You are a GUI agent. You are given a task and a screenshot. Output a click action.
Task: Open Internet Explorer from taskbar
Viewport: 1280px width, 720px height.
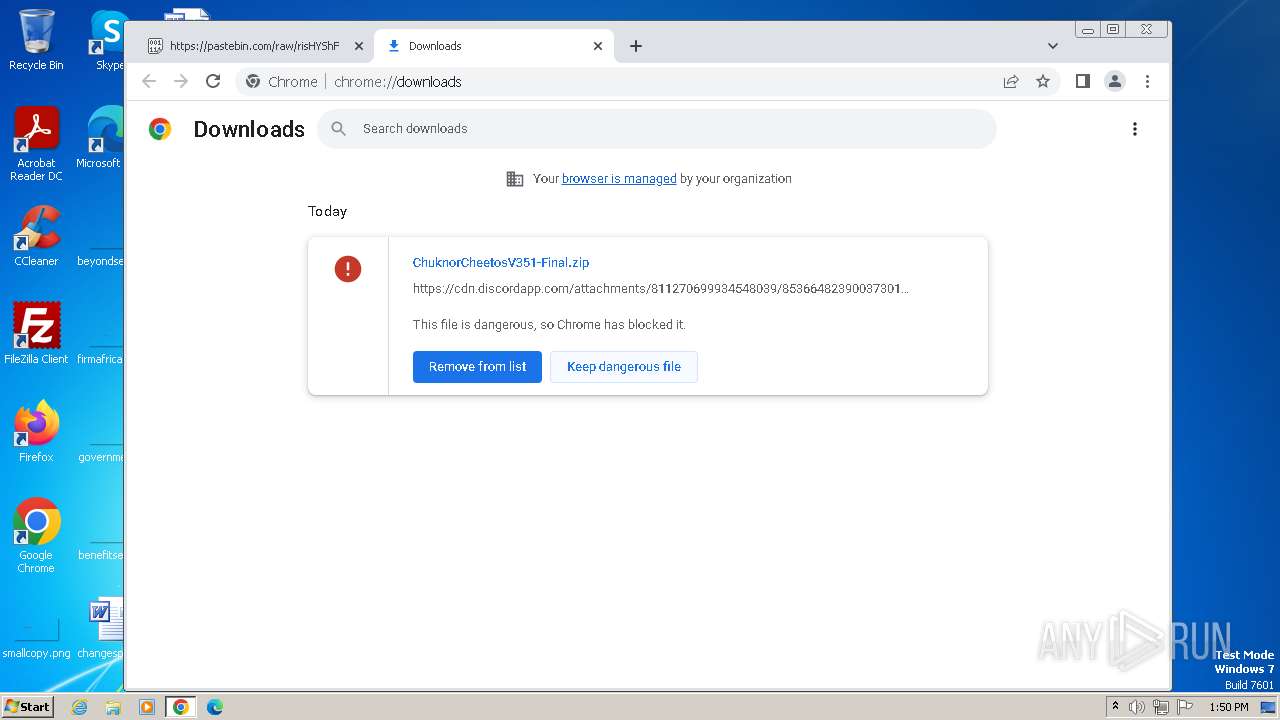click(x=79, y=707)
